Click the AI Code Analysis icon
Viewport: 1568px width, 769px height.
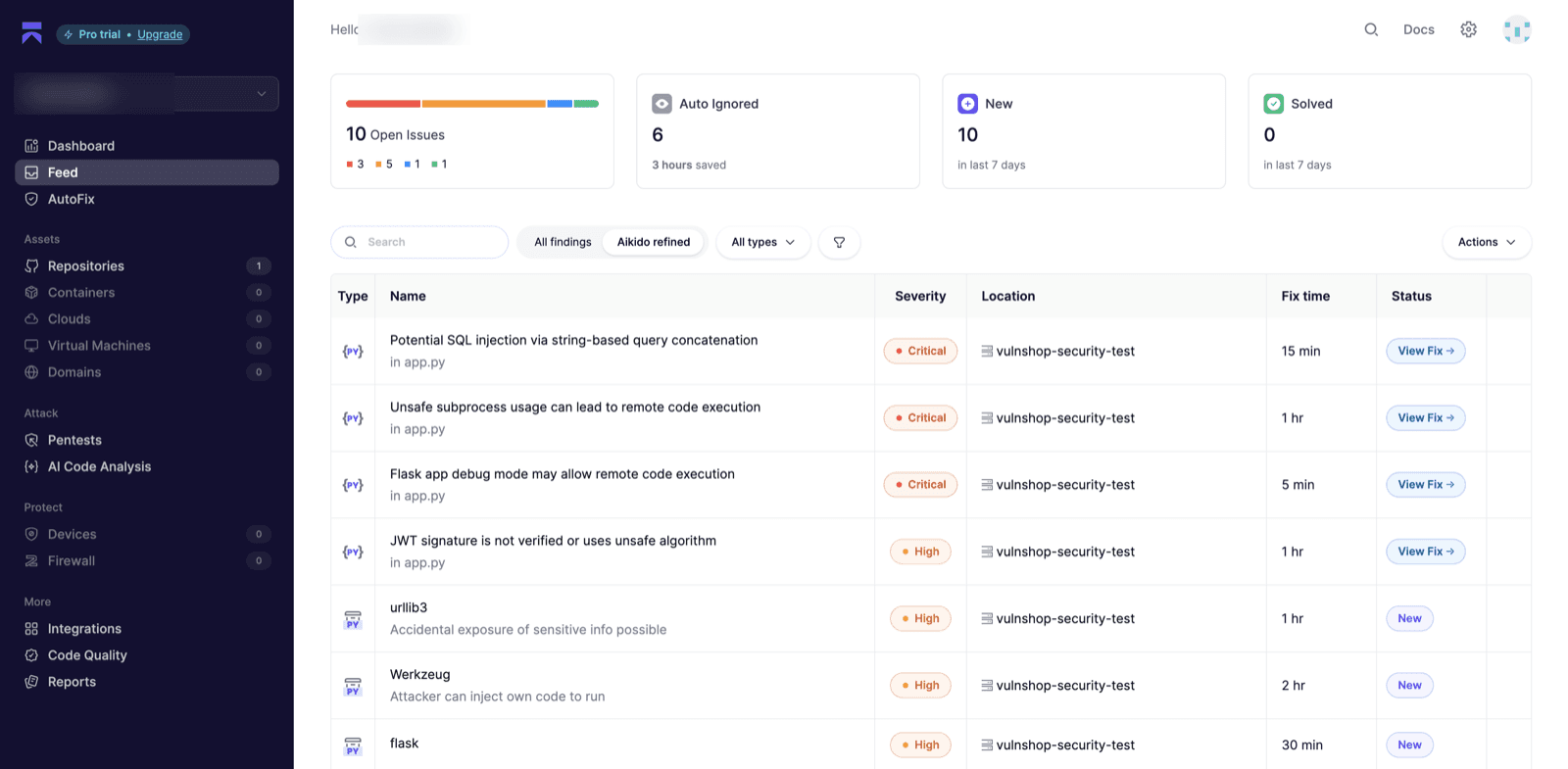click(x=31, y=467)
